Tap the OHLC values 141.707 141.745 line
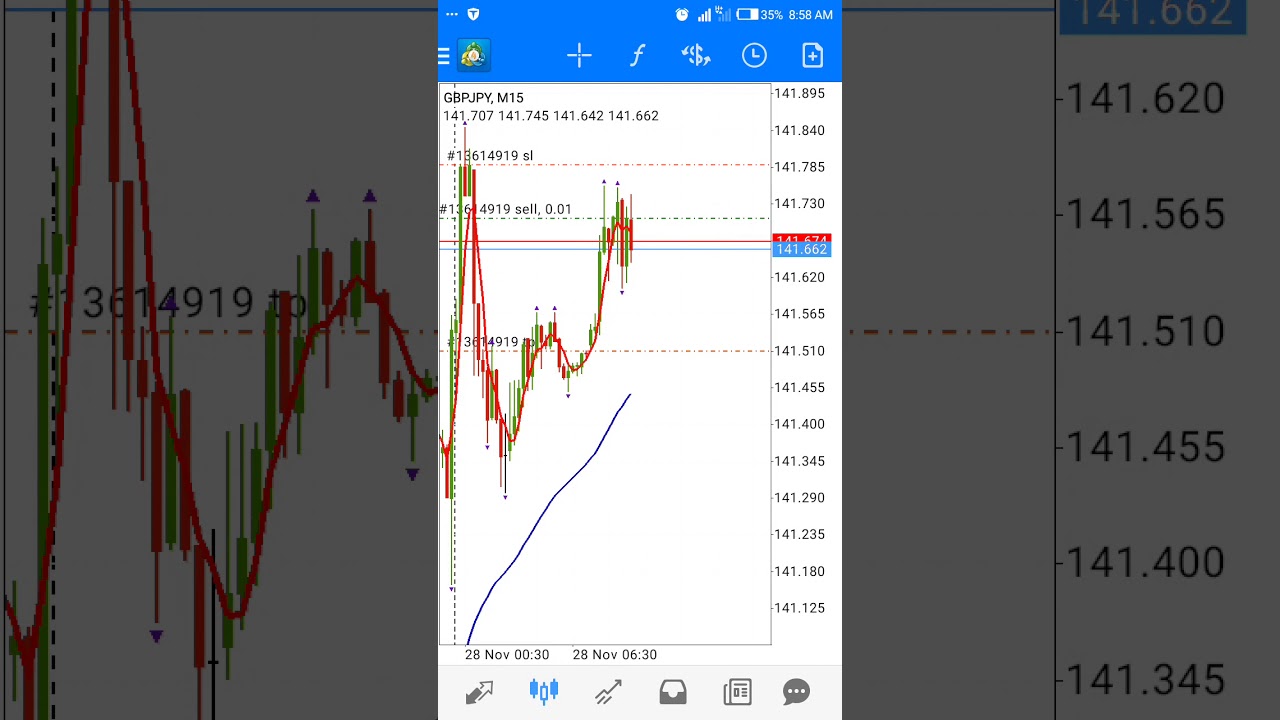1280x720 pixels. [551, 116]
